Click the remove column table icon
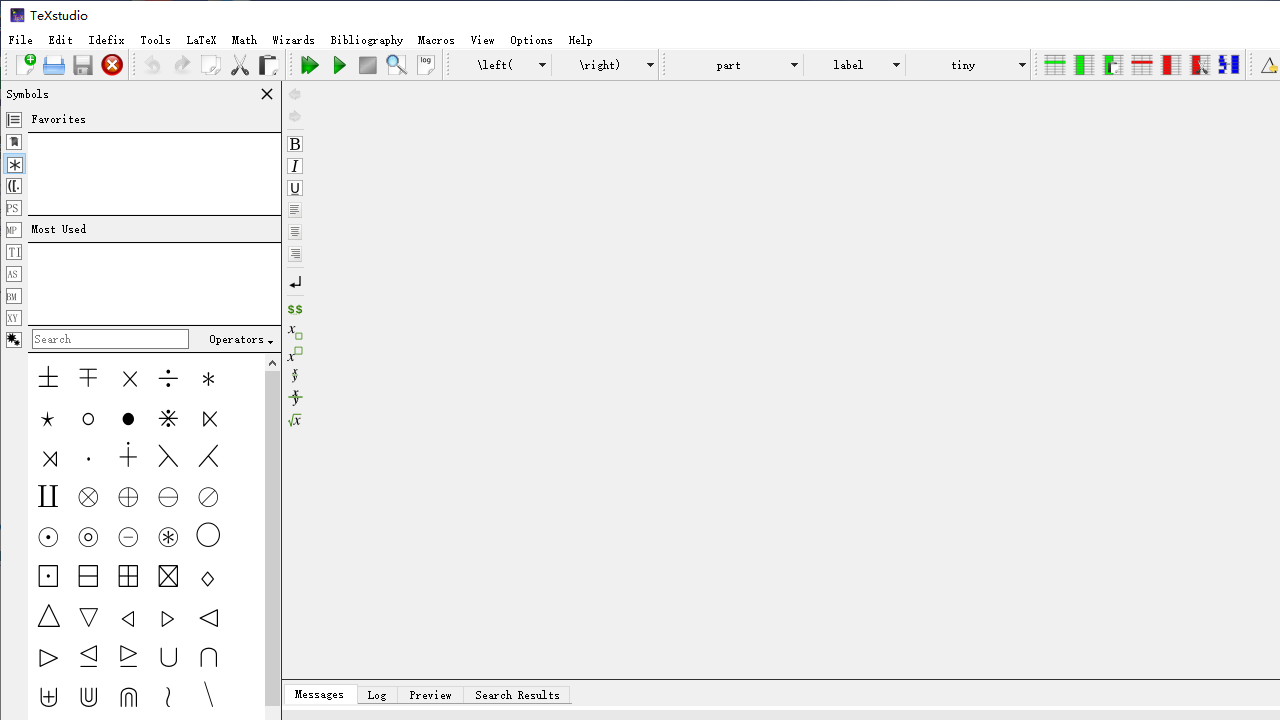 (x=1171, y=64)
